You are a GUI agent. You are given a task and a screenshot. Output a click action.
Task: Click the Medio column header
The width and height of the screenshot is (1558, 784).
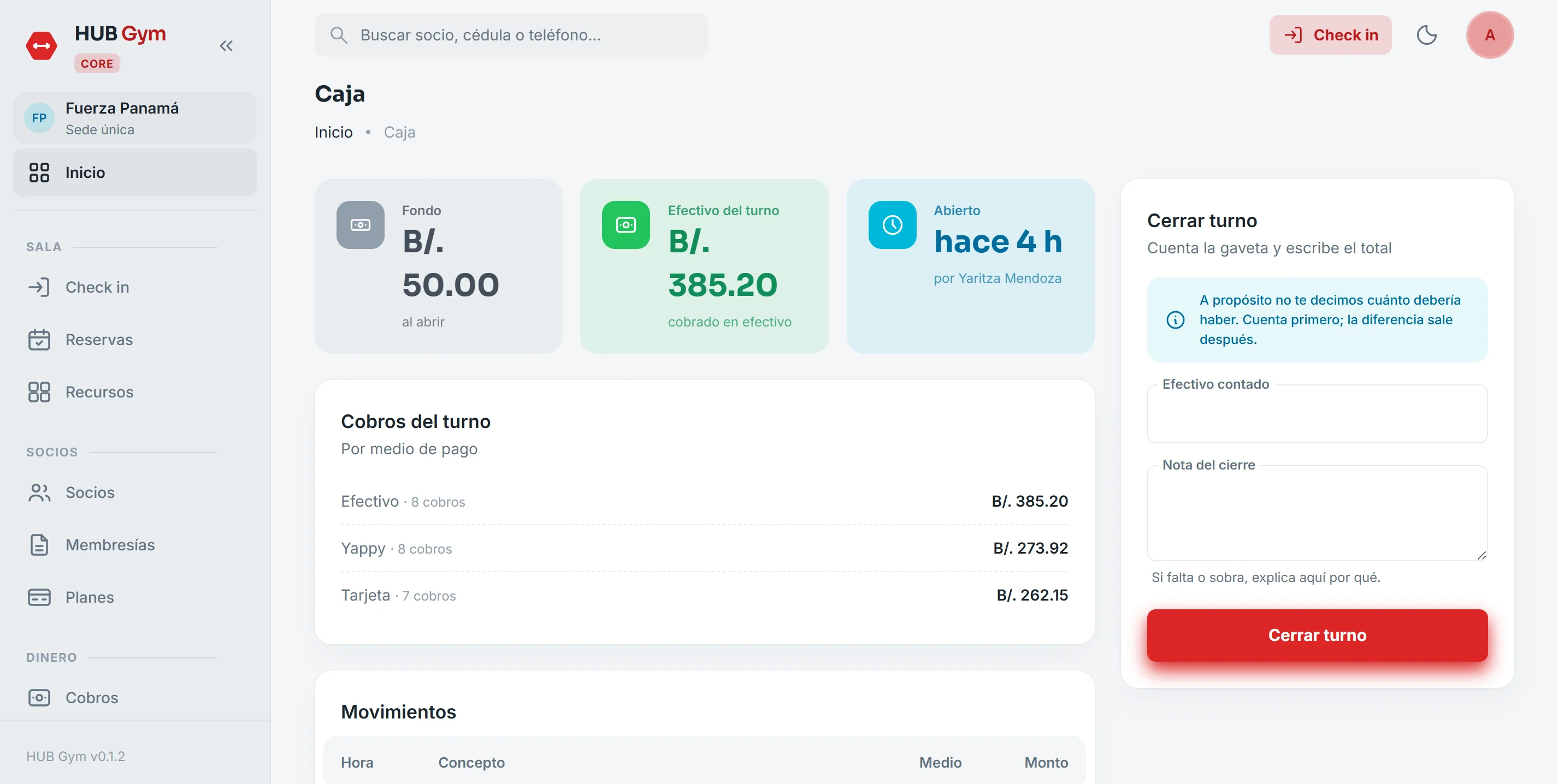(x=941, y=763)
